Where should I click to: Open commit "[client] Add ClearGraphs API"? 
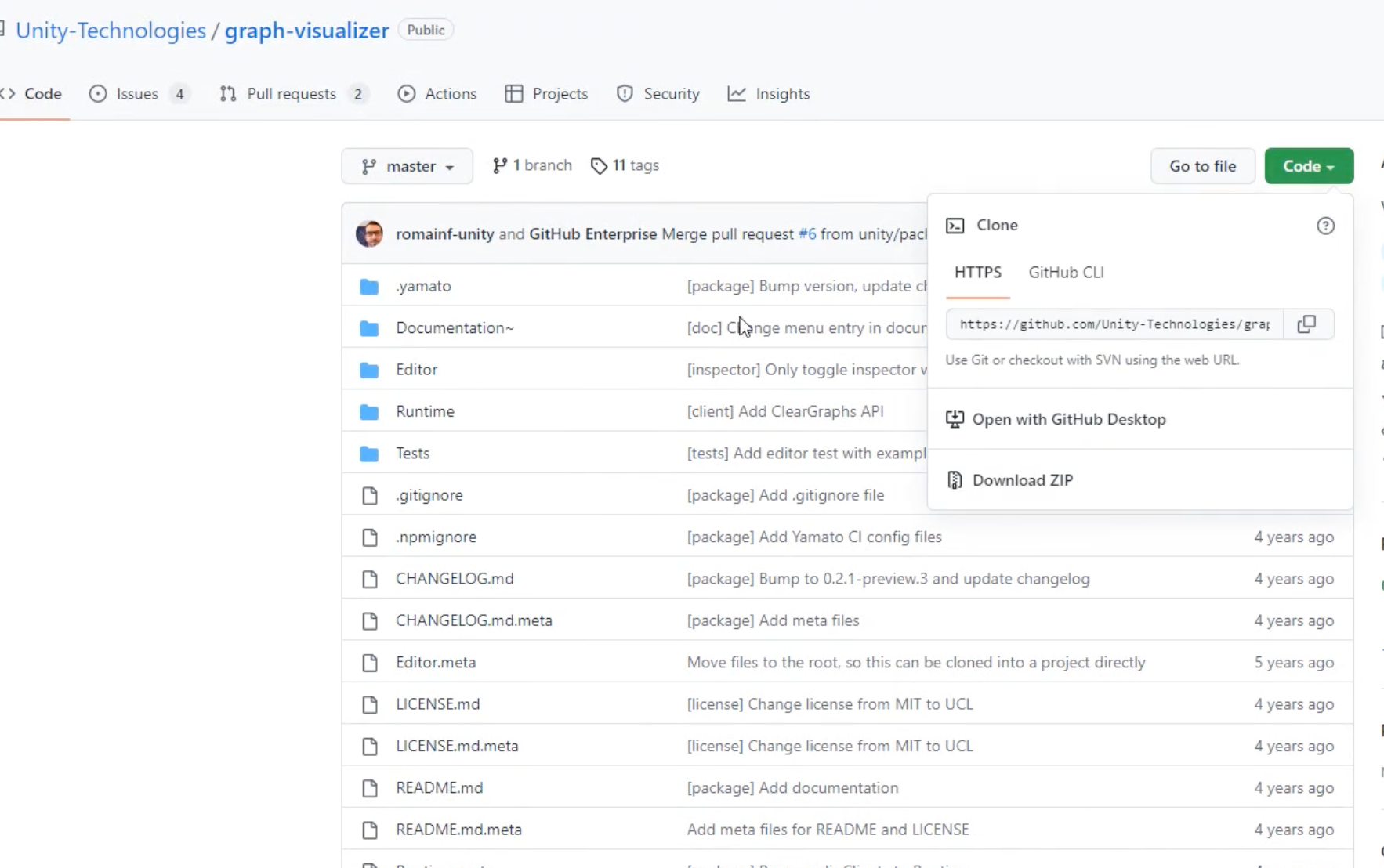[x=785, y=411]
